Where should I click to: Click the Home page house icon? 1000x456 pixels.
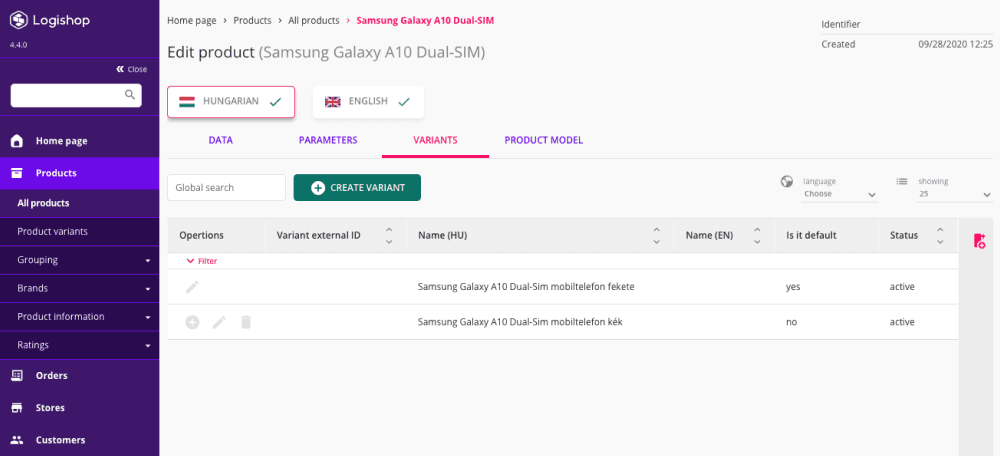(x=17, y=141)
